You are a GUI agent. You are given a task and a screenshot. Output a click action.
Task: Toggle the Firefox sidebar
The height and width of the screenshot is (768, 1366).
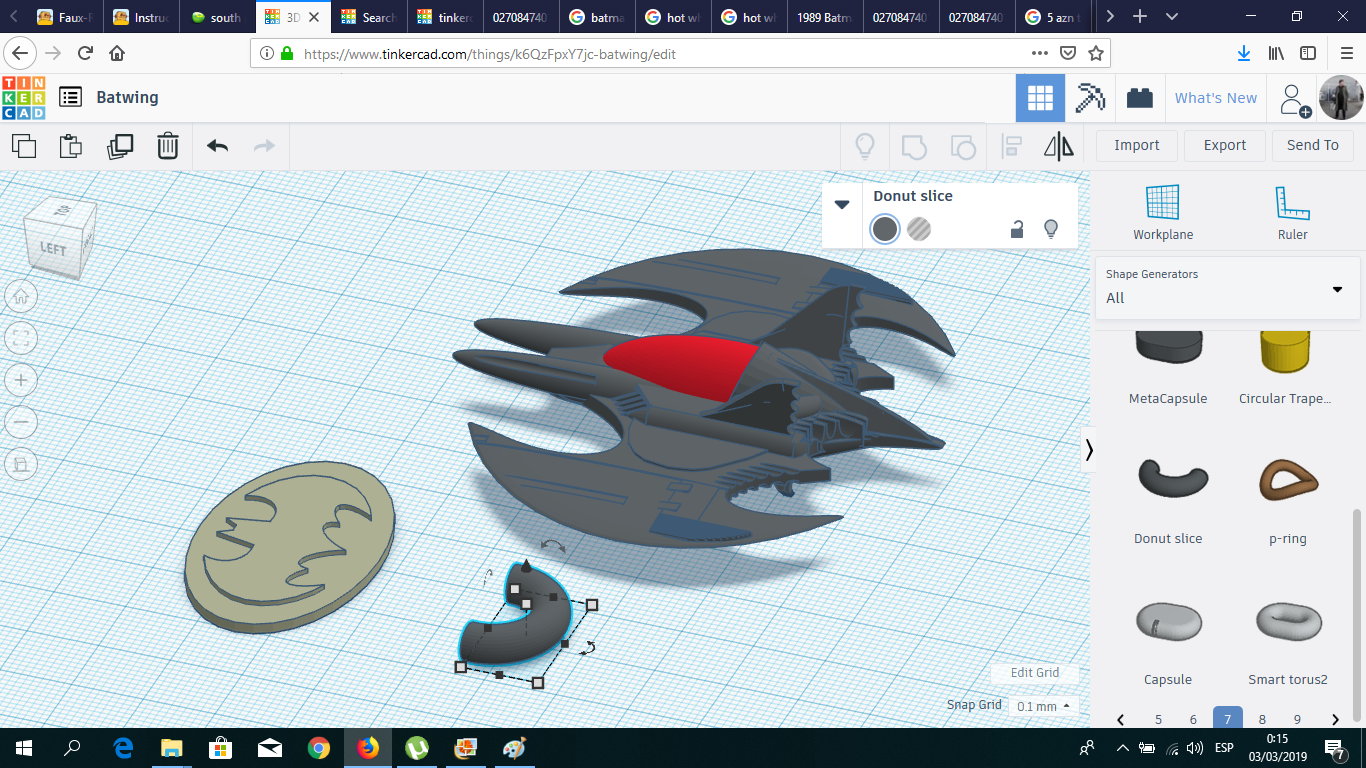(x=1308, y=53)
